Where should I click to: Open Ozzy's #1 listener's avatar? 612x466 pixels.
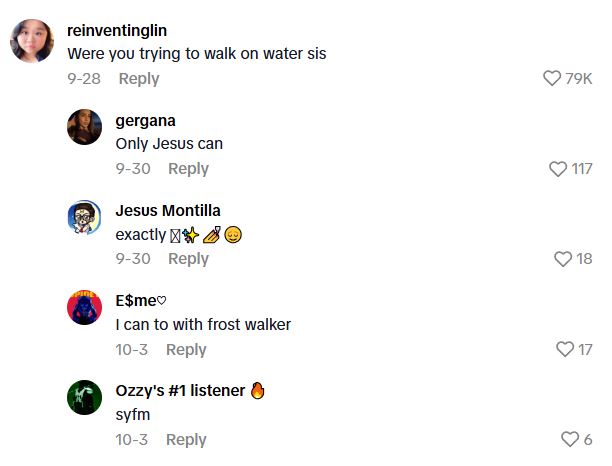click(x=84, y=397)
